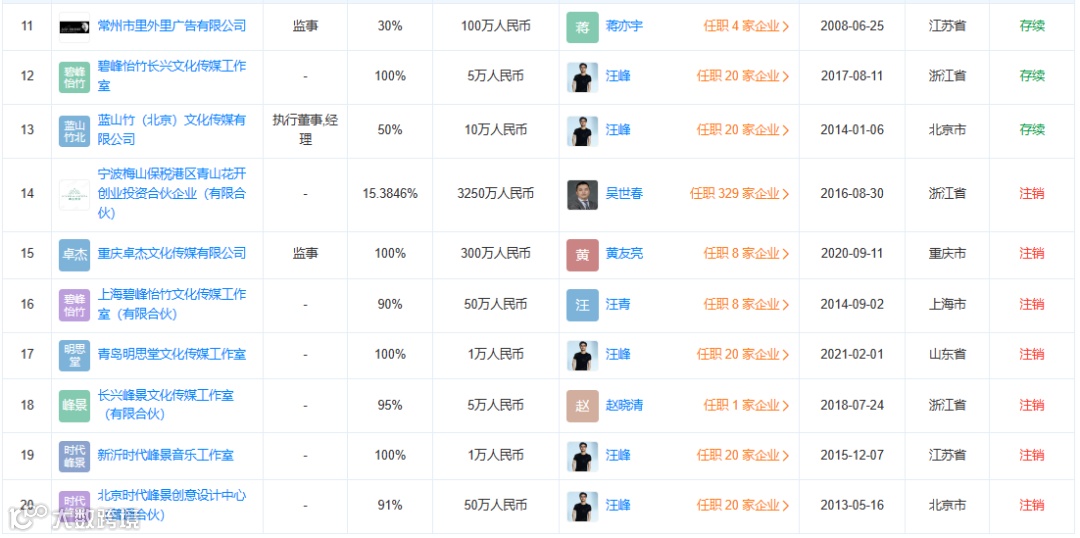Click the 蒋 green avatar badge
1080x538 pixels.
pos(583,27)
